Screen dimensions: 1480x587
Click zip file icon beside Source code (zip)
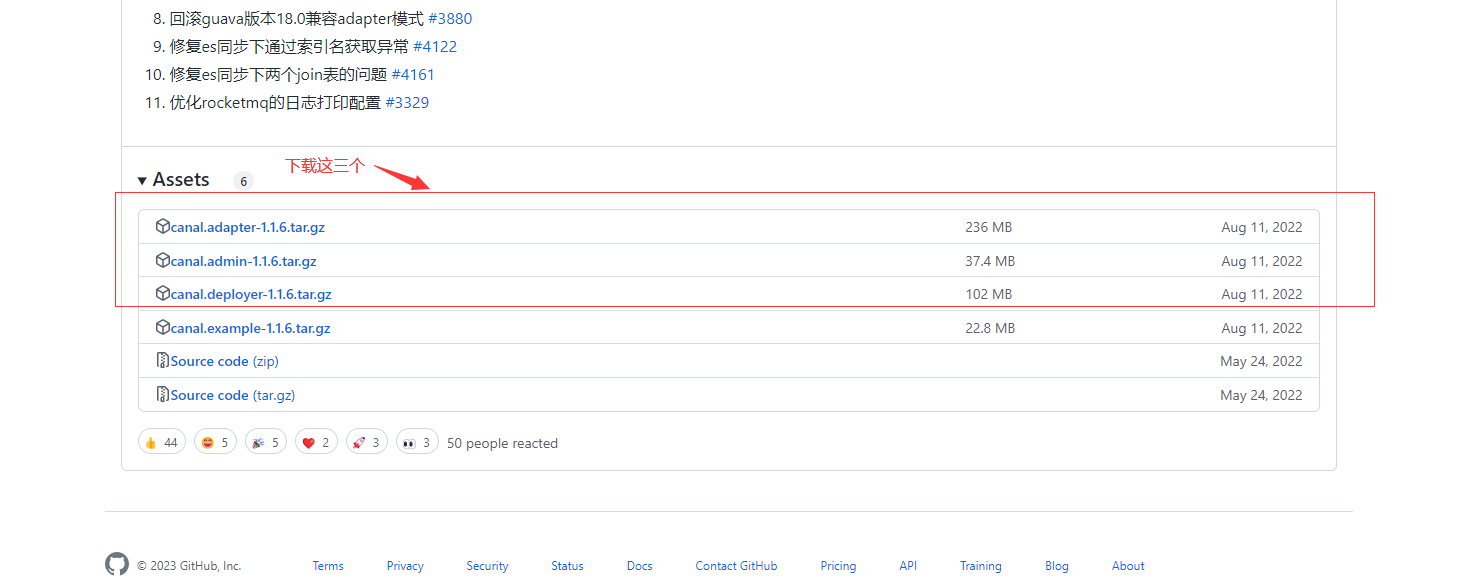click(163, 360)
